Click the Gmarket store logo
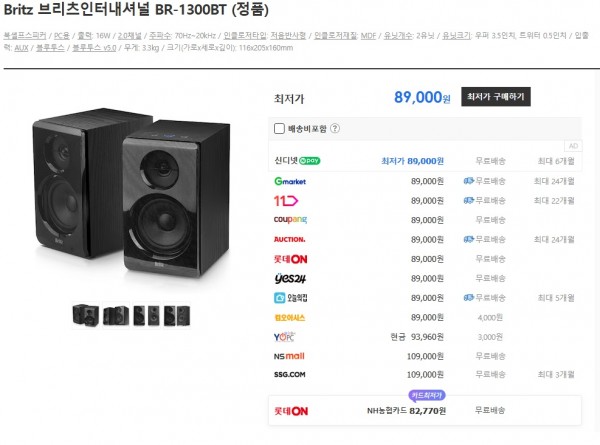 coord(290,181)
